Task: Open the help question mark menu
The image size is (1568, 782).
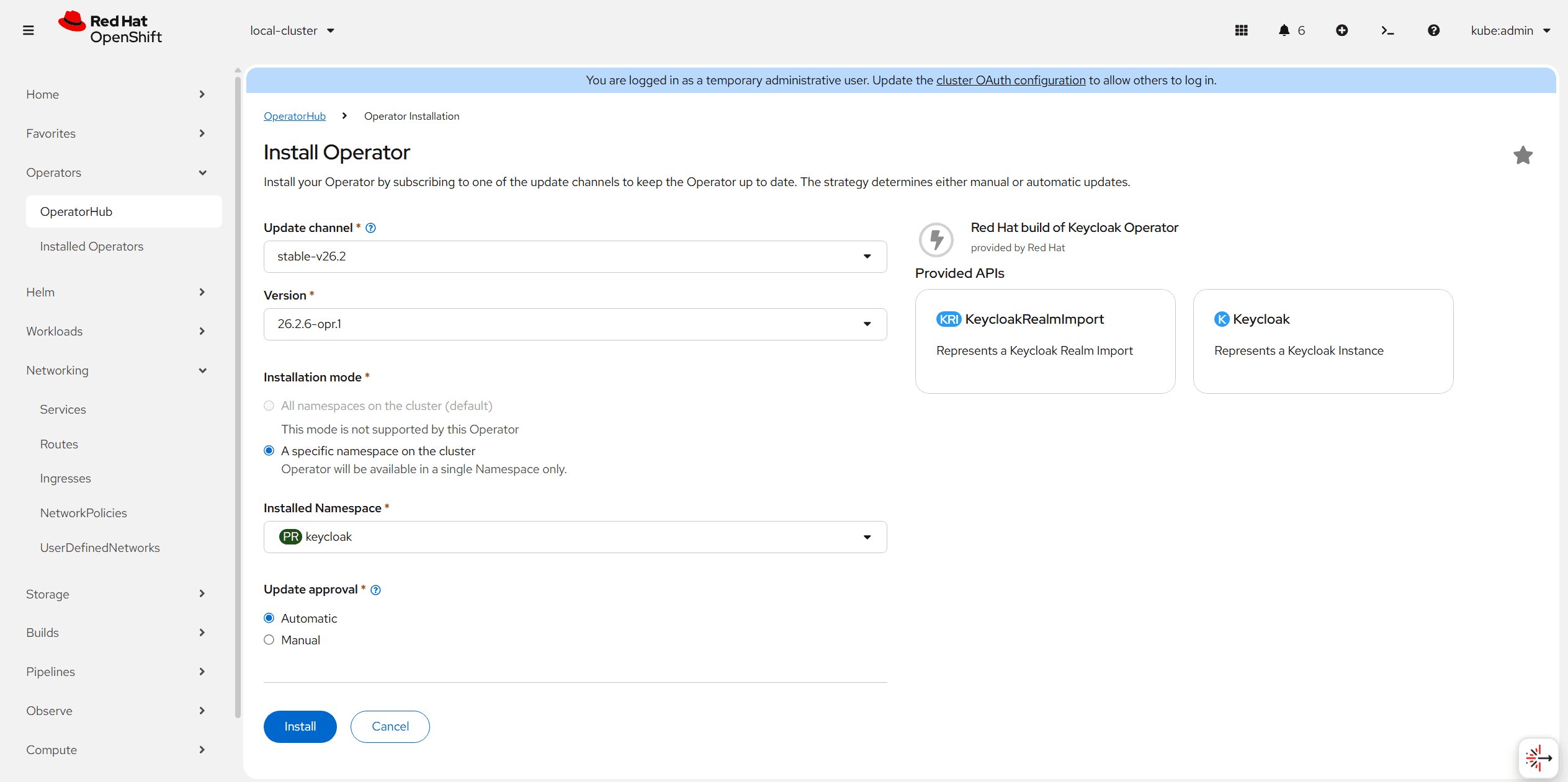Action: point(1433,30)
